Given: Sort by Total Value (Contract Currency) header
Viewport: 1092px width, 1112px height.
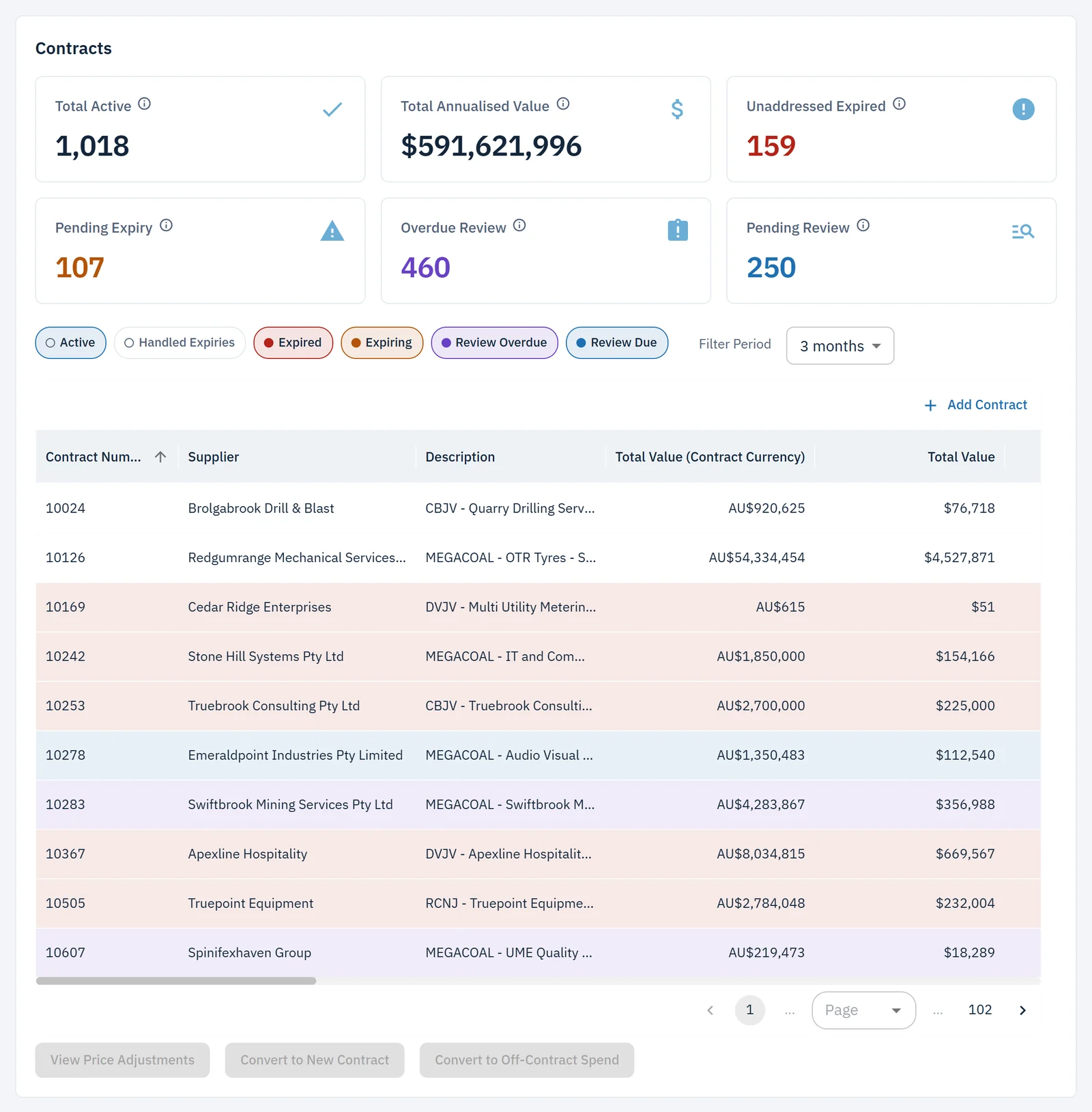Looking at the screenshot, I should [x=710, y=457].
